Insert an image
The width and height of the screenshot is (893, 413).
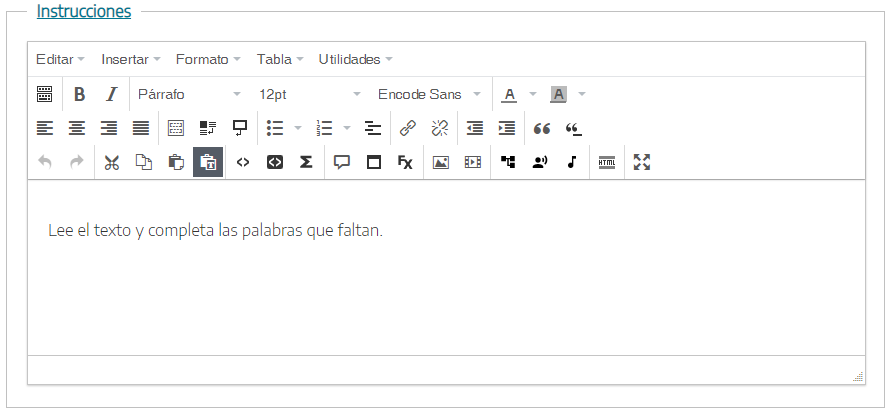(x=441, y=162)
